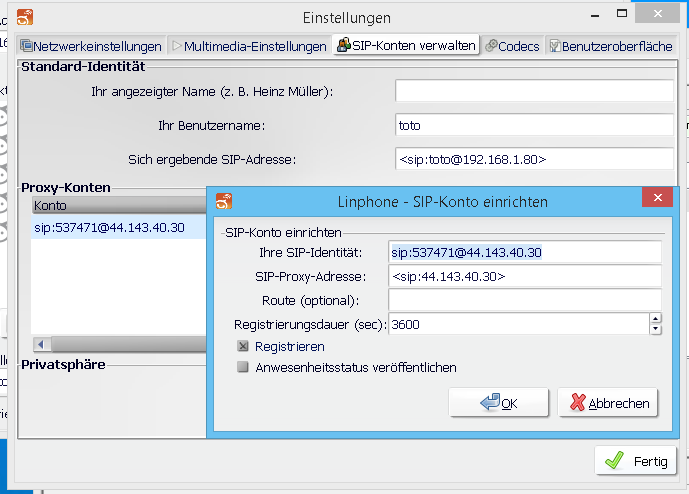The width and height of the screenshot is (689, 494).
Task: Click the SIP-Proxy-Adresse field
Action: (x=525, y=276)
